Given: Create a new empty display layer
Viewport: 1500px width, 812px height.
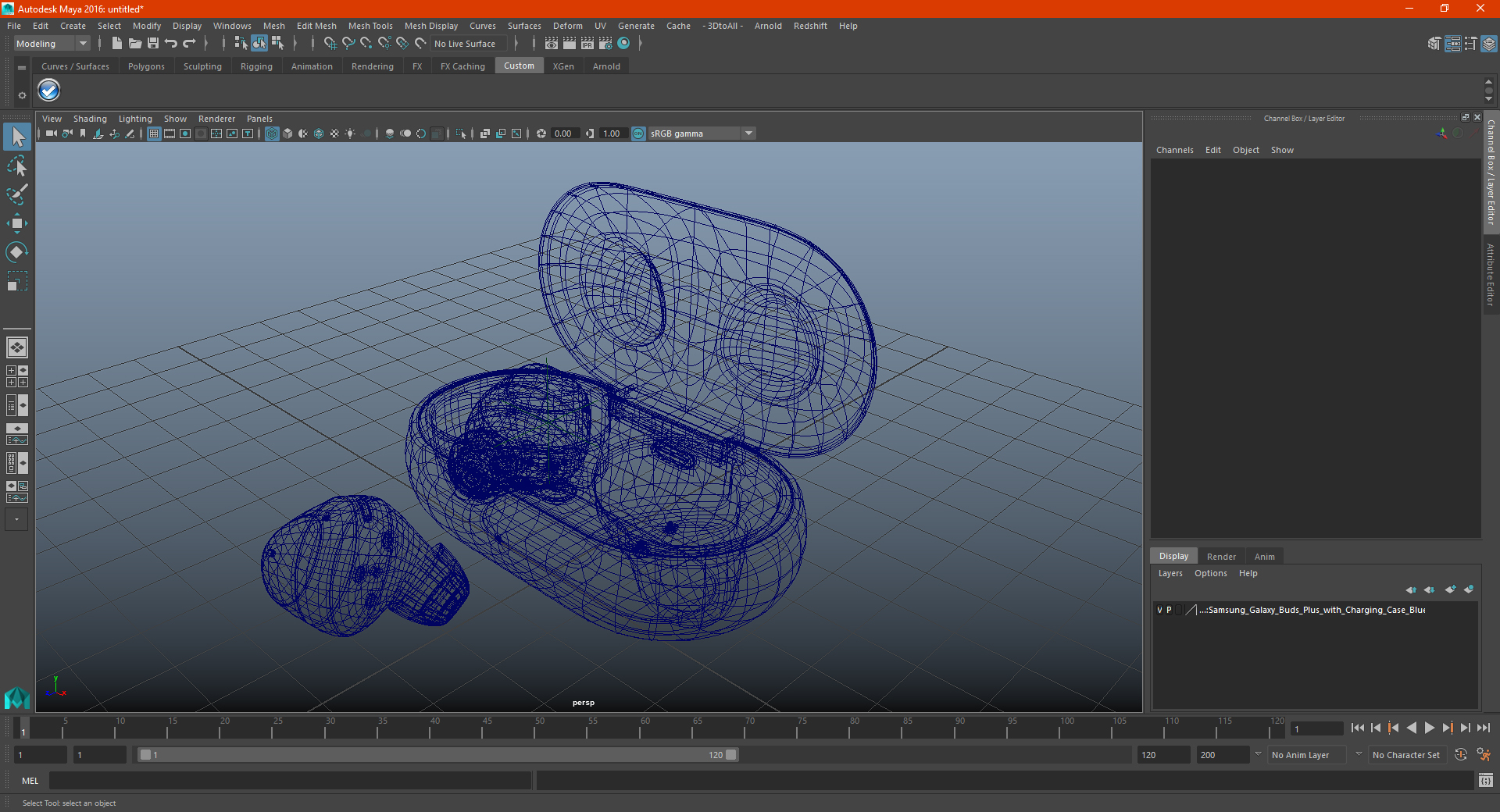Looking at the screenshot, I should [x=1450, y=589].
